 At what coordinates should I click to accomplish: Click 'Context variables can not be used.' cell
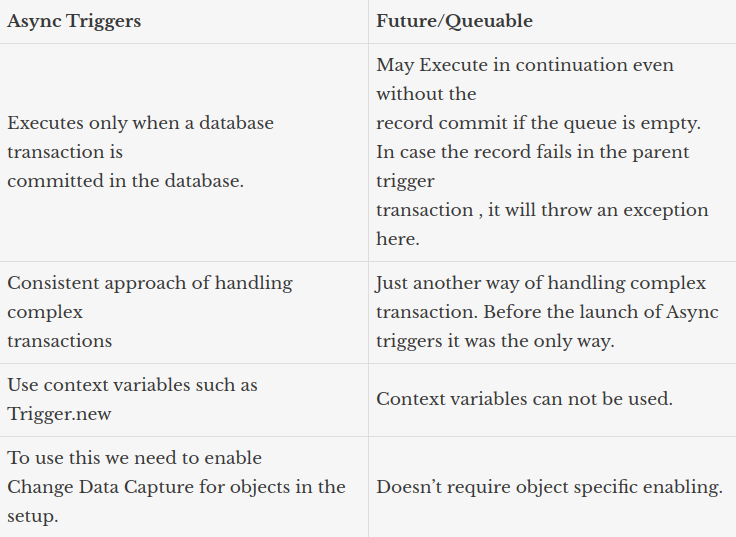coord(524,398)
